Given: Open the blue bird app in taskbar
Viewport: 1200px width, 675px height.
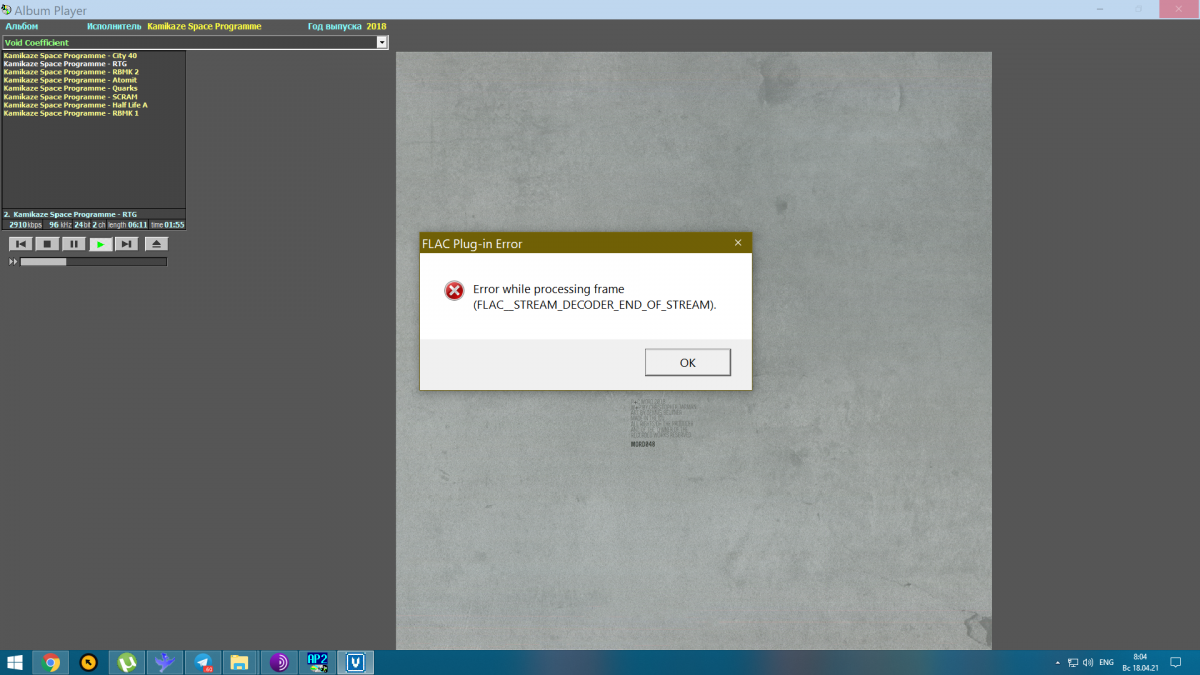Looking at the screenshot, I should point(165,662).
